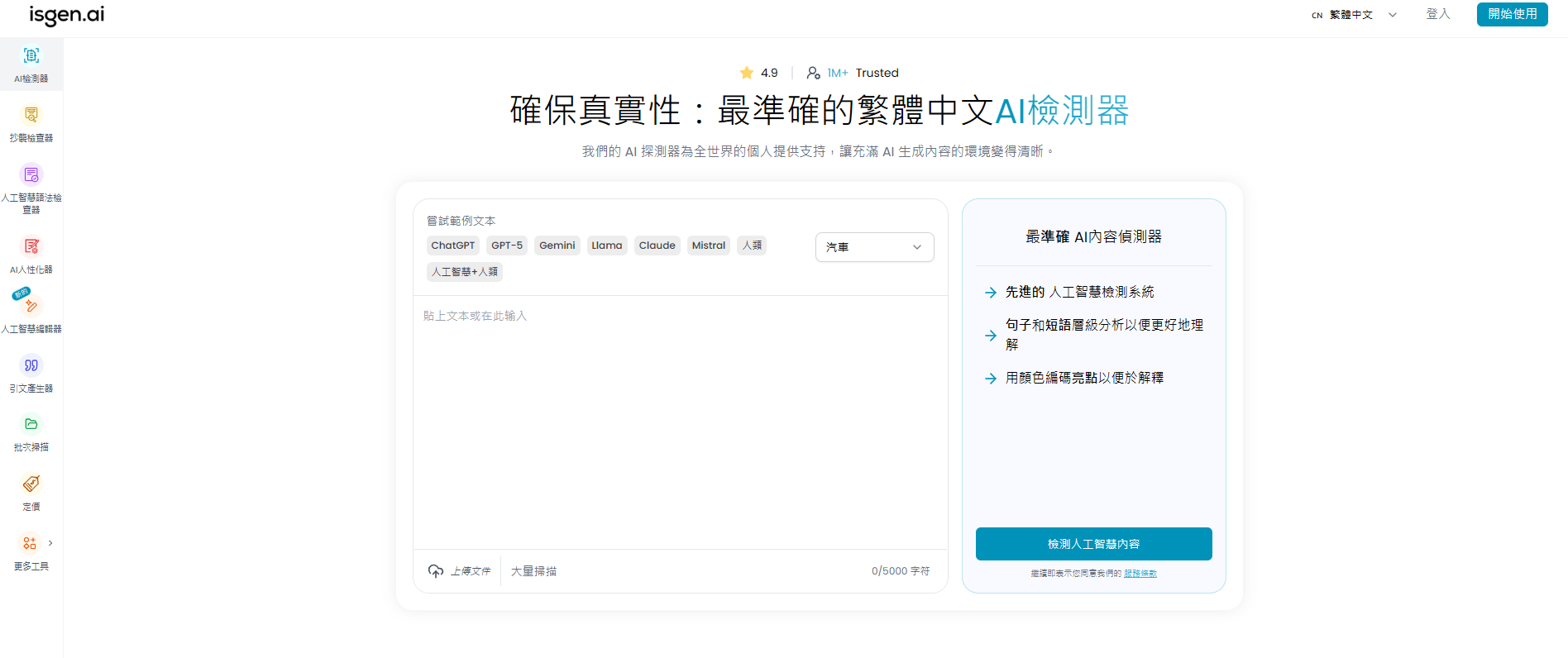Image resolution: width=1568 pixels, height=658 pixels.
Task: Open the 引文產生器 citation generator icon
Action: pos(31,365)
